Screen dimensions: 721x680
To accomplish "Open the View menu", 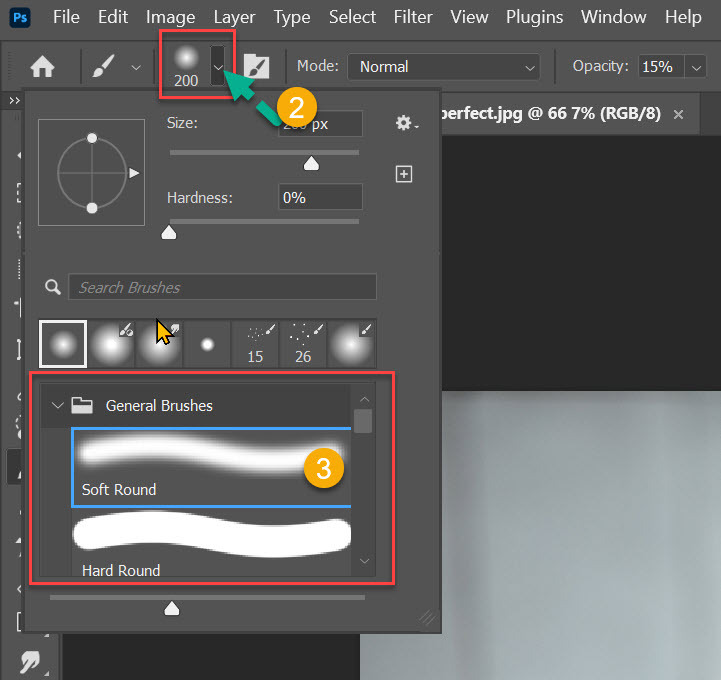I will point(469,17).
